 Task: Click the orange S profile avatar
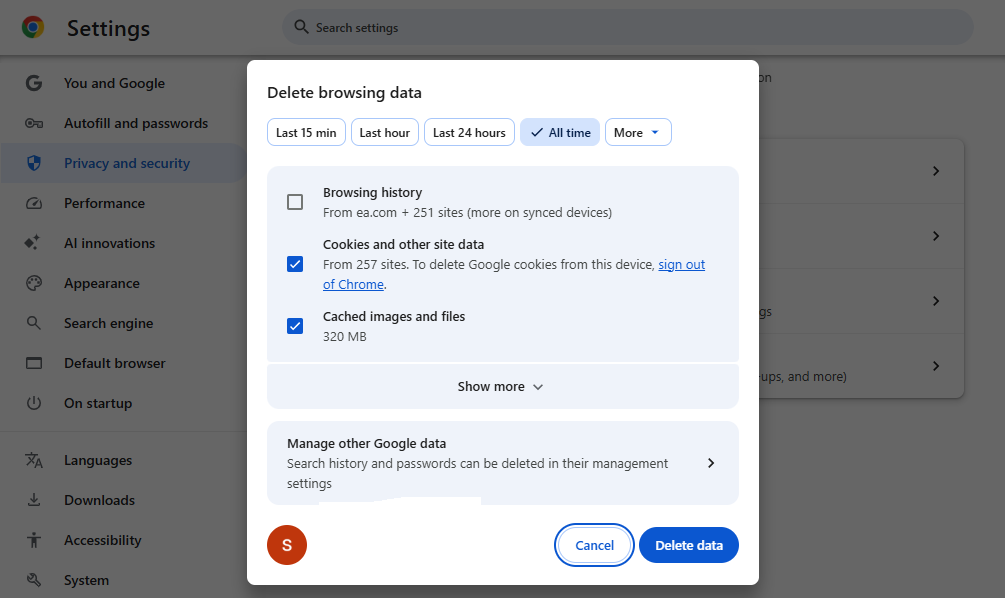pyautogui.click(x=287, y=545)
